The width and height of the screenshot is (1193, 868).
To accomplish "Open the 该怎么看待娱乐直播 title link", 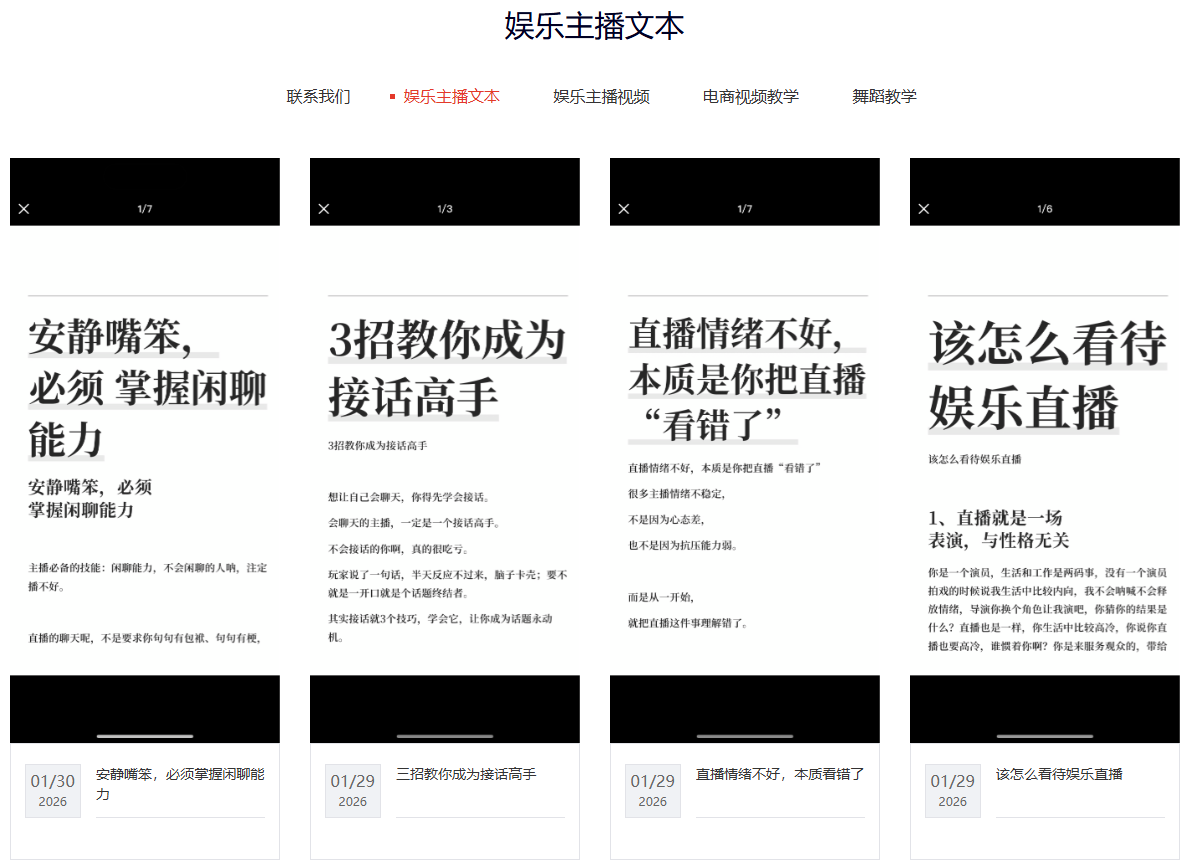I will 1059,774.
